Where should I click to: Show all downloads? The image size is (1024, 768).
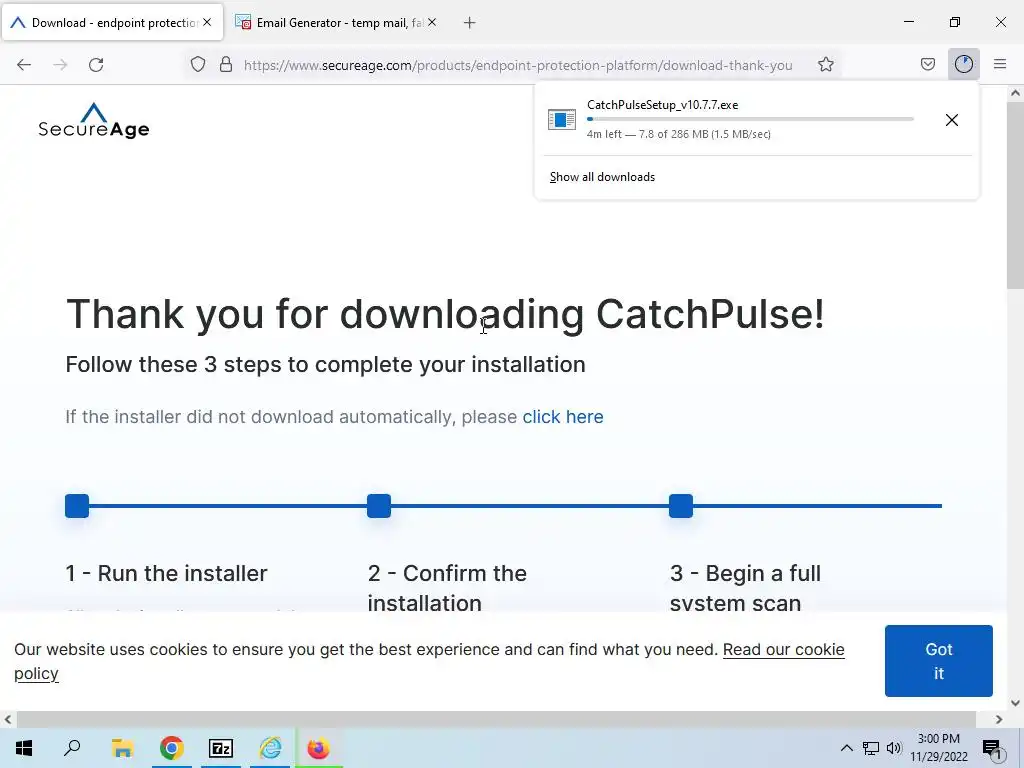[602, 177]
